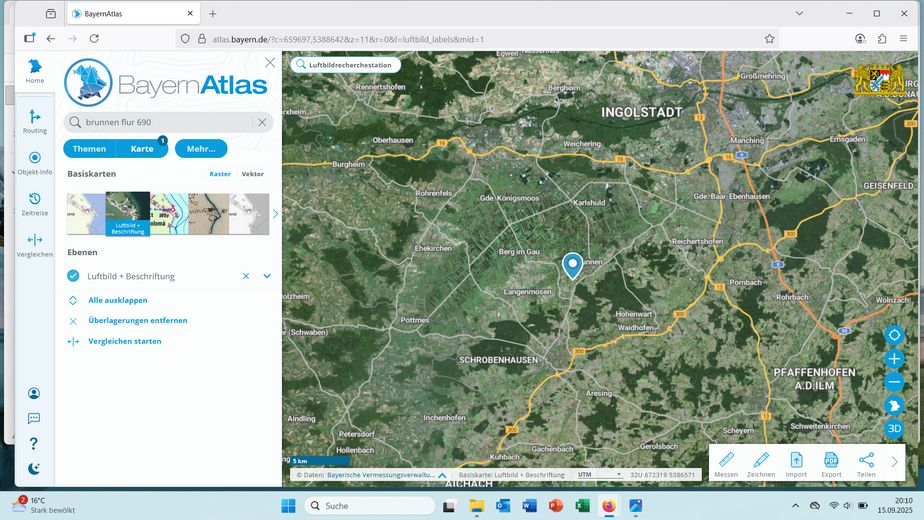924x520 pixels.
Task: Open the Zeitreise time travel tool
Action: point(35,204)
